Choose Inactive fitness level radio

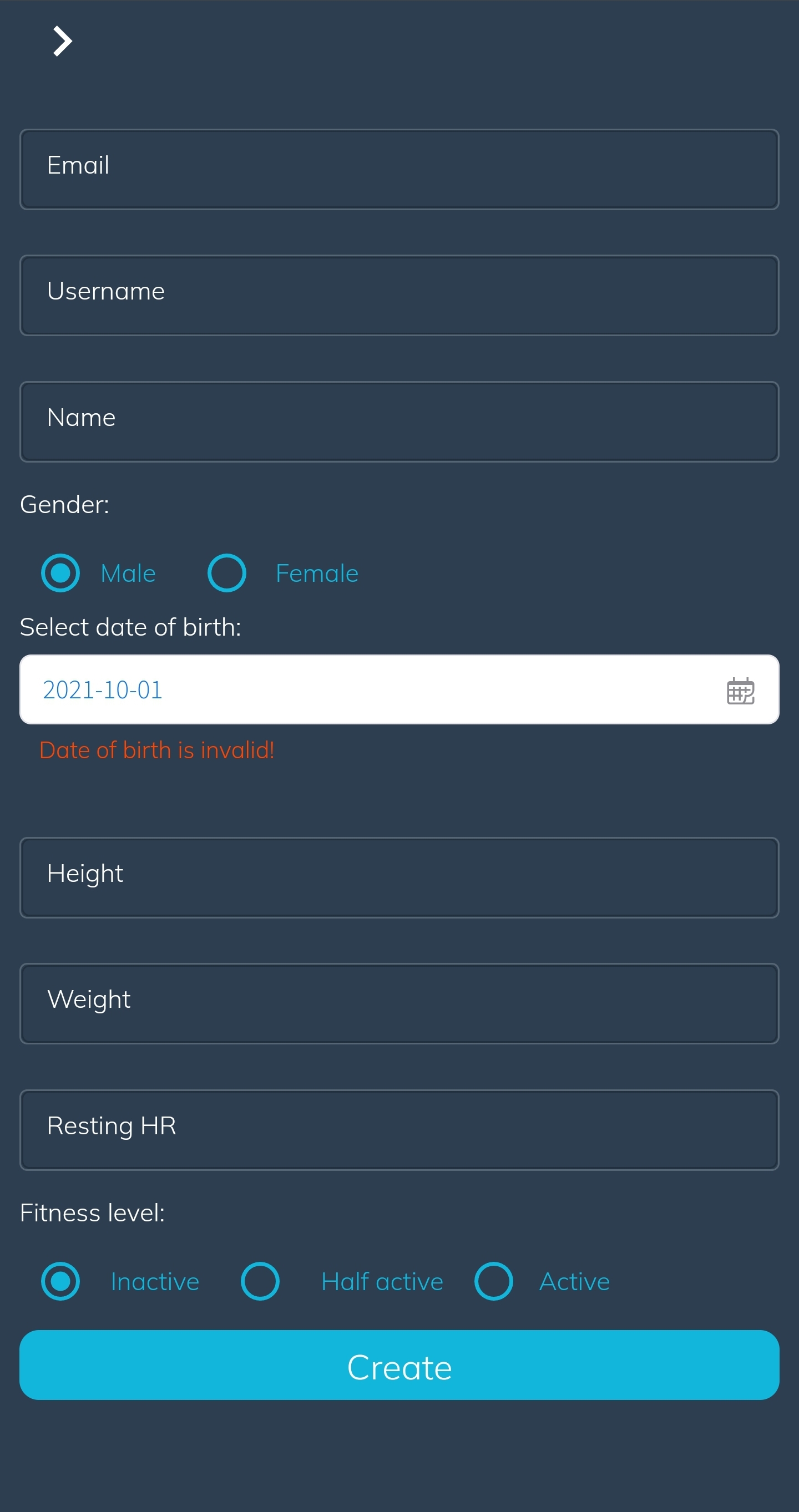(60, 1281)
